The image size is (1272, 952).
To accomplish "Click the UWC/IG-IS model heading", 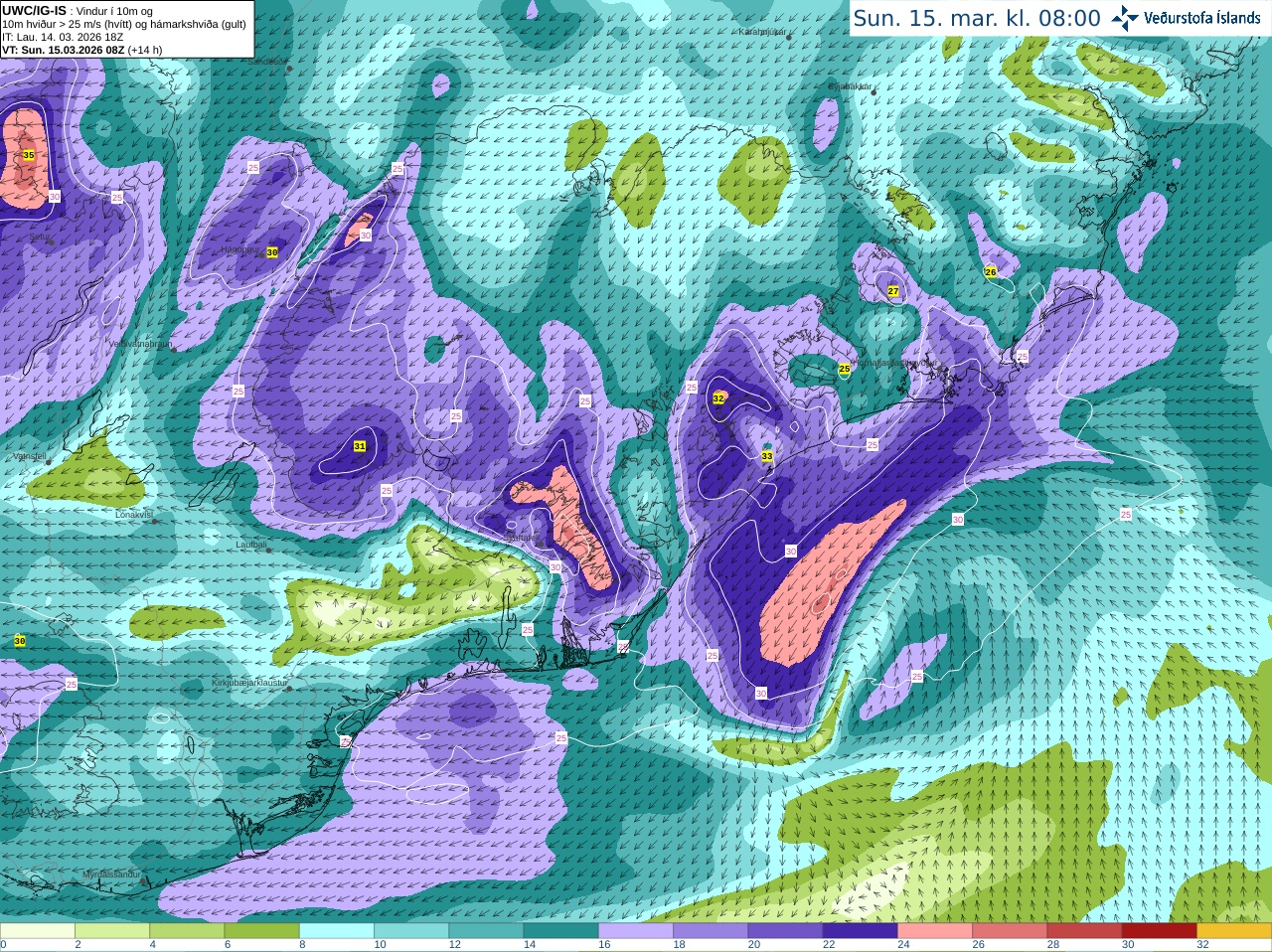I will click(35, 10).
